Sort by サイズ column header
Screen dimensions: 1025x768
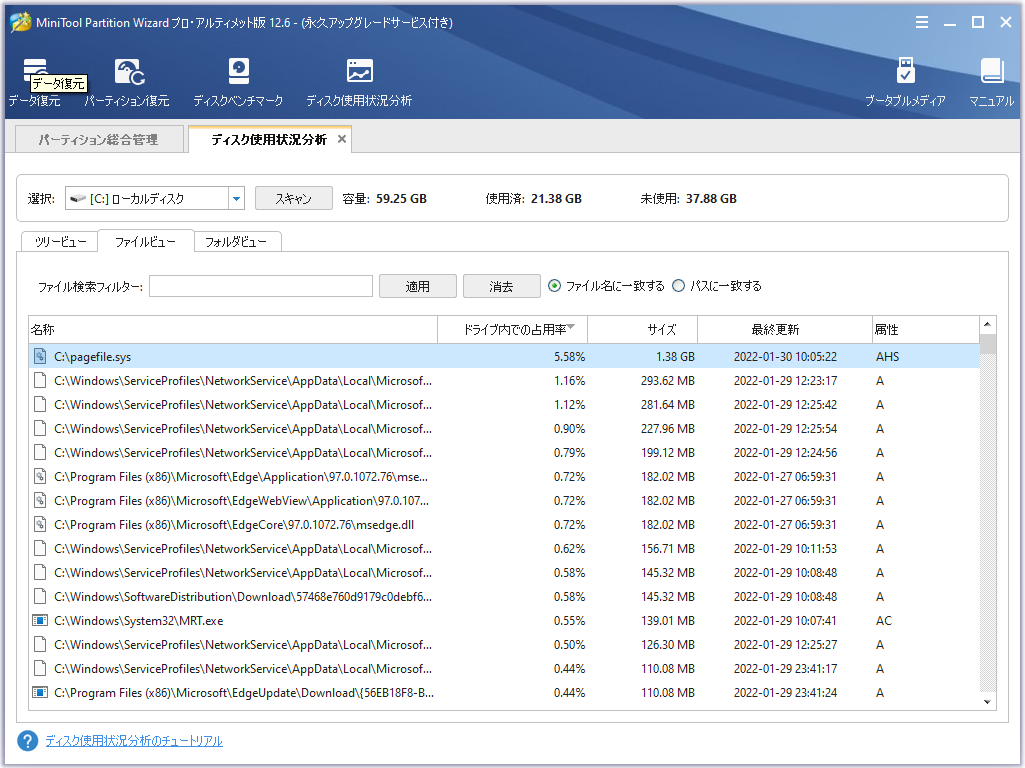pos(643,329)
